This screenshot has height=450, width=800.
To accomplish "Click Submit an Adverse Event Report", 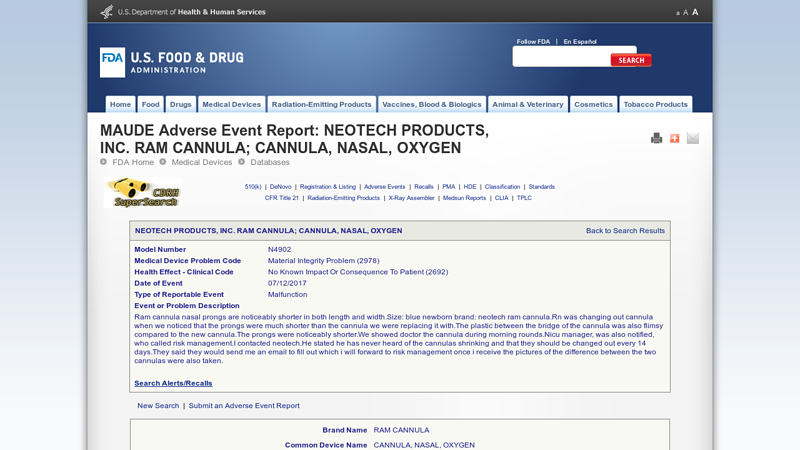I will pos(244,406).
